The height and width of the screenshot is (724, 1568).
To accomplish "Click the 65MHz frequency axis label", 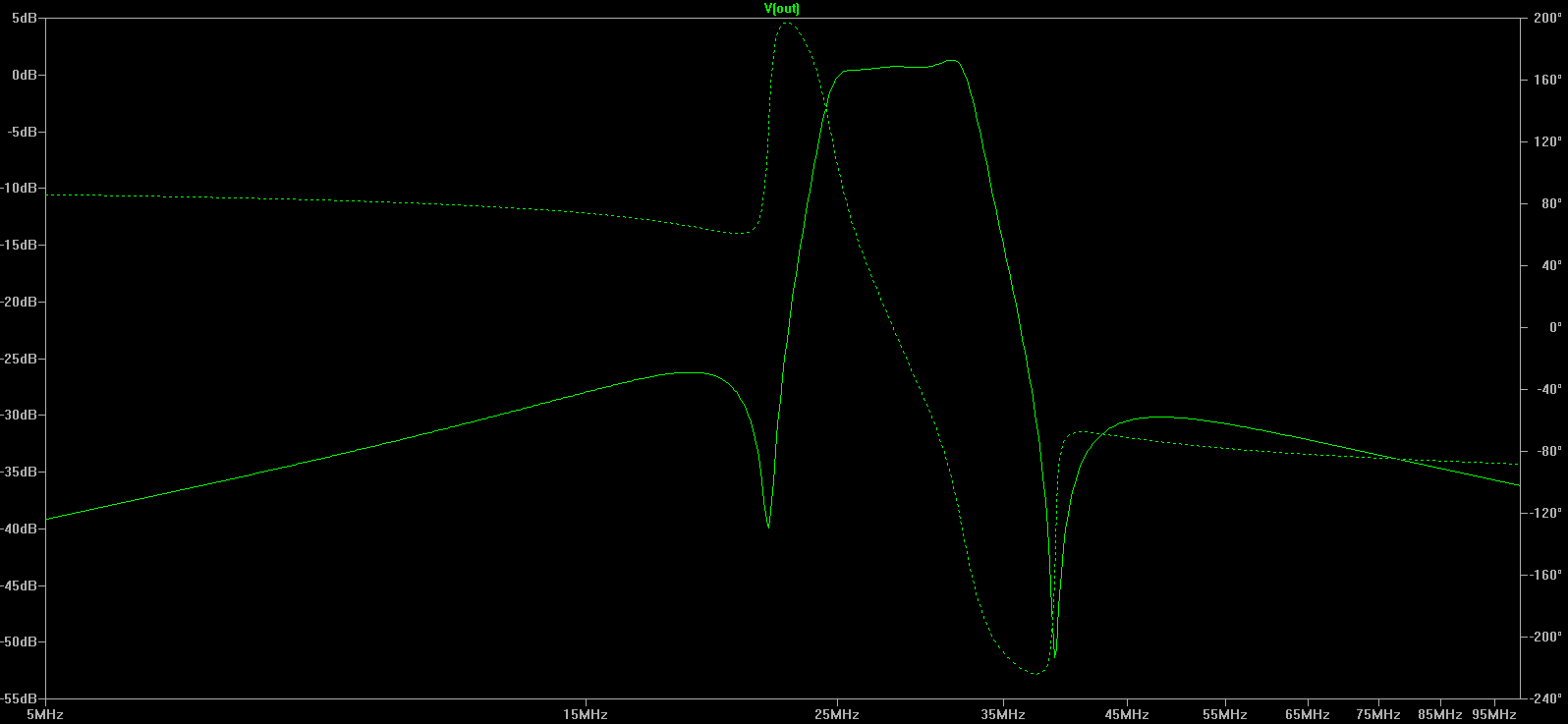I will [x=1307, y=714].
